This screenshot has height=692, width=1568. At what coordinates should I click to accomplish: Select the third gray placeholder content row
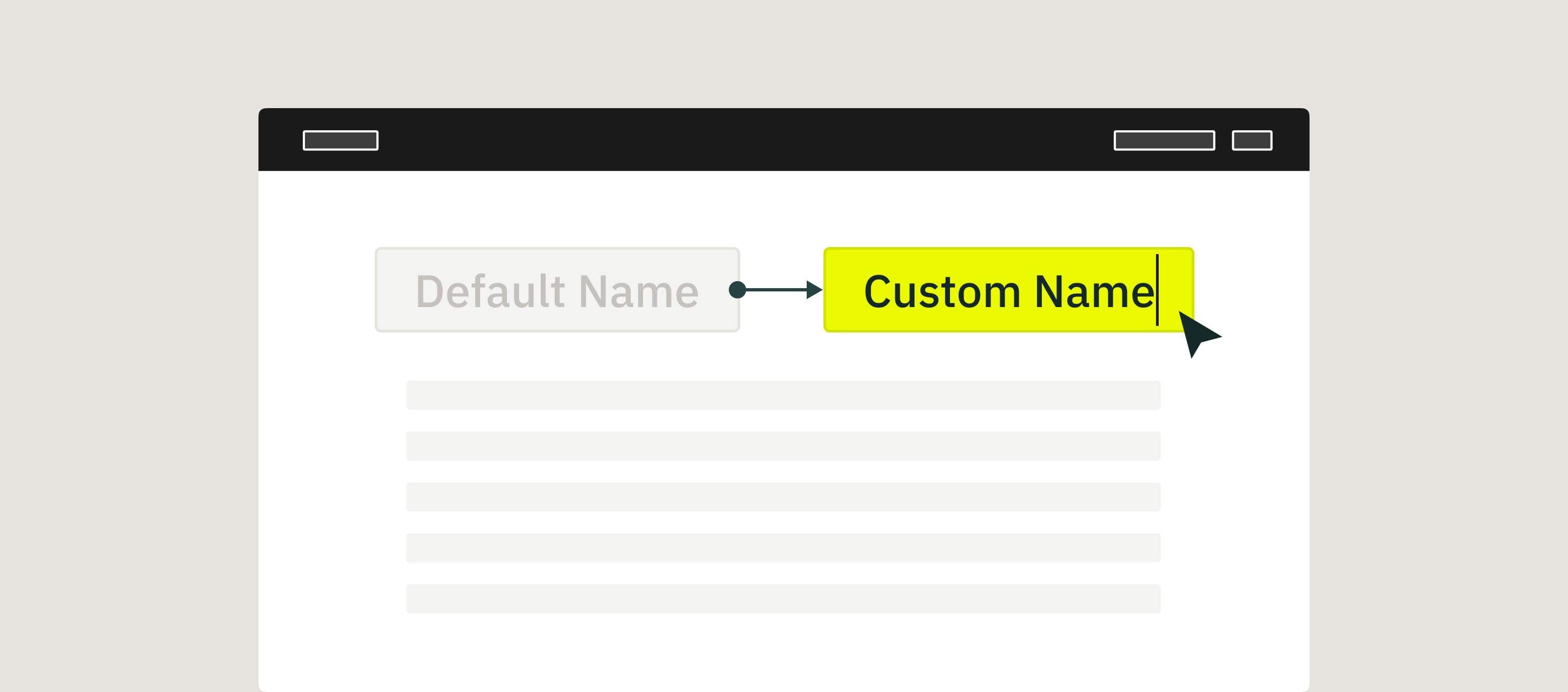pyautogui.click(x=783, y=497)
